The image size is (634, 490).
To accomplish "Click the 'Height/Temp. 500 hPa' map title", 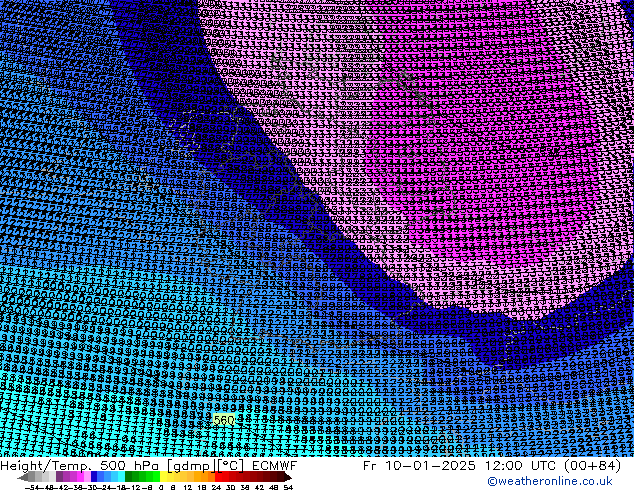I will (79, 466).
